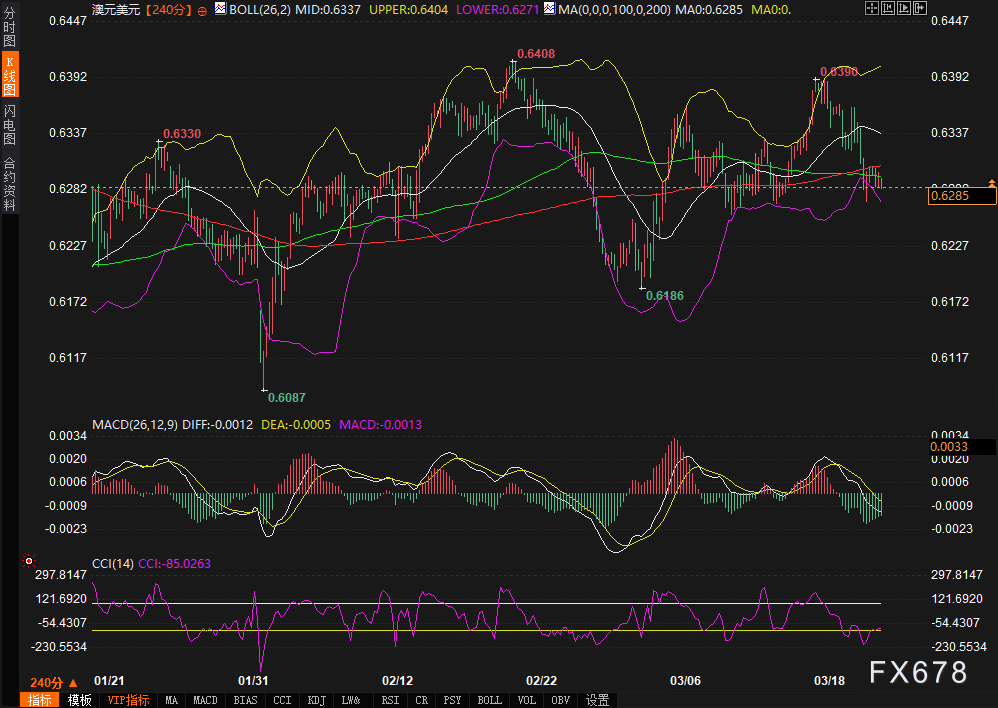998x708 pixels.
Task: Click the panel exit arrow icon
Action: [x=920, y=8]
